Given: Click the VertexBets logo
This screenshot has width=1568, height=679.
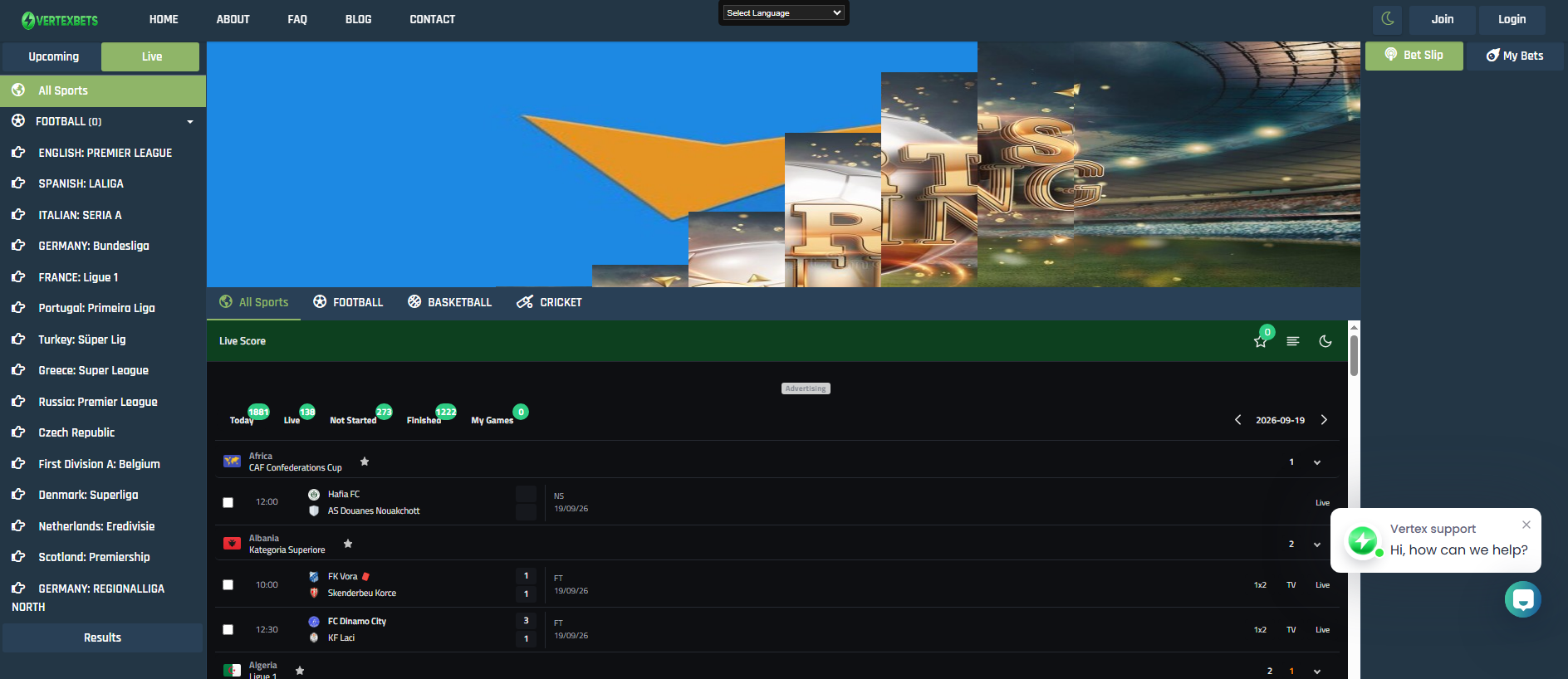Looking at the screenshot, I should point(60,20).
